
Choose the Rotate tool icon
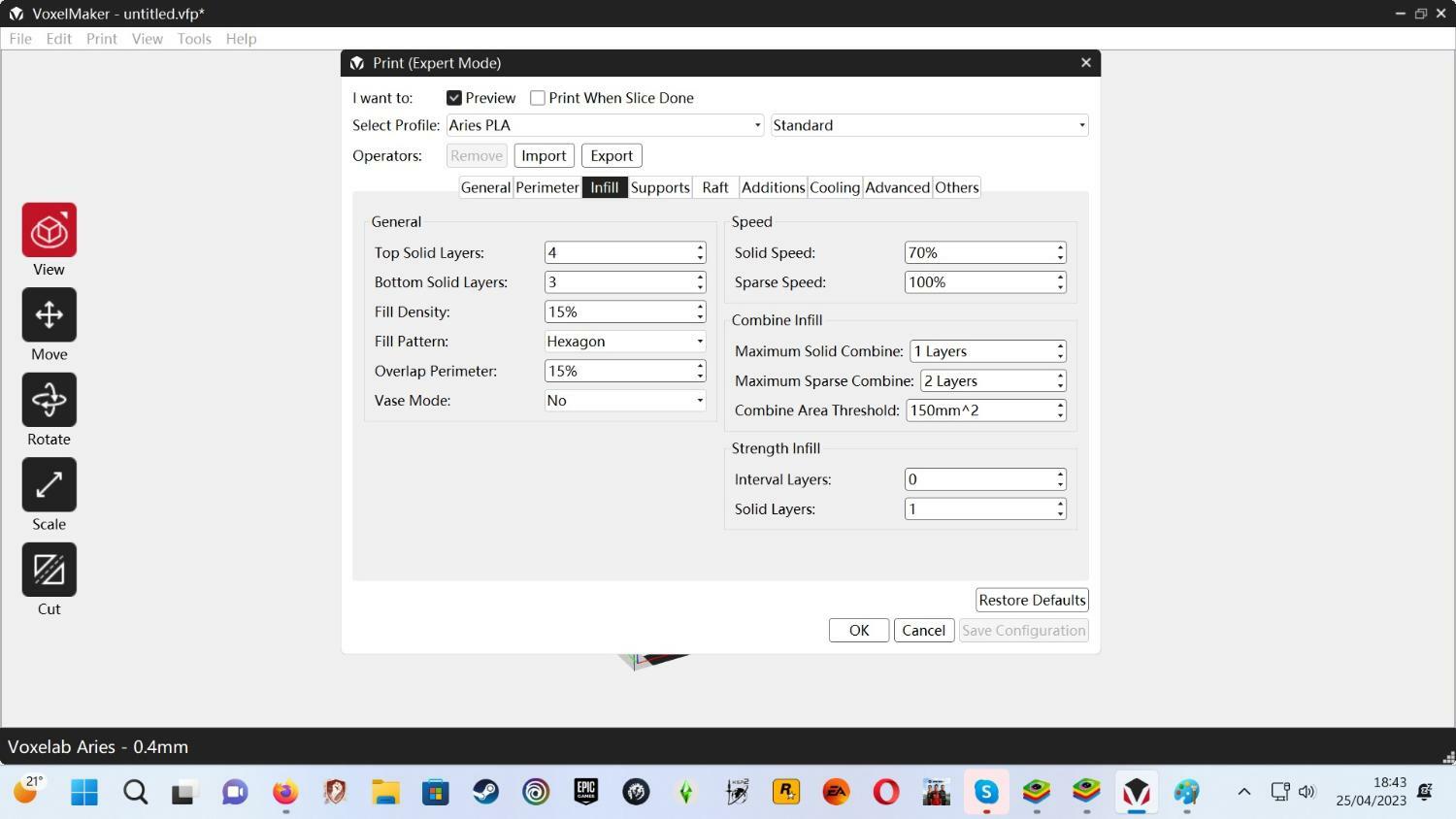click(x=50, y=400)
